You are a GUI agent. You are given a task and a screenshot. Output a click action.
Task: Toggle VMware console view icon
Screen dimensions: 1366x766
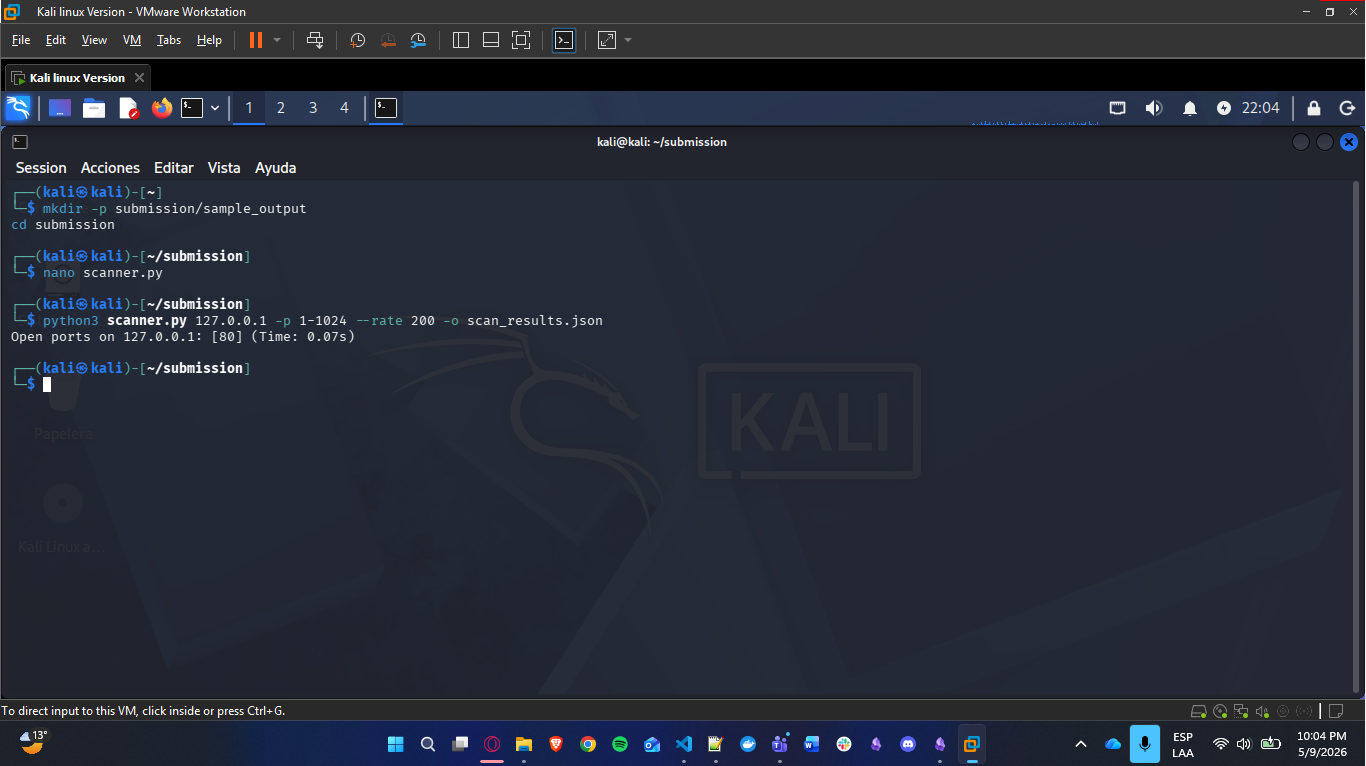pyautogui.click(x=564, y=40)
